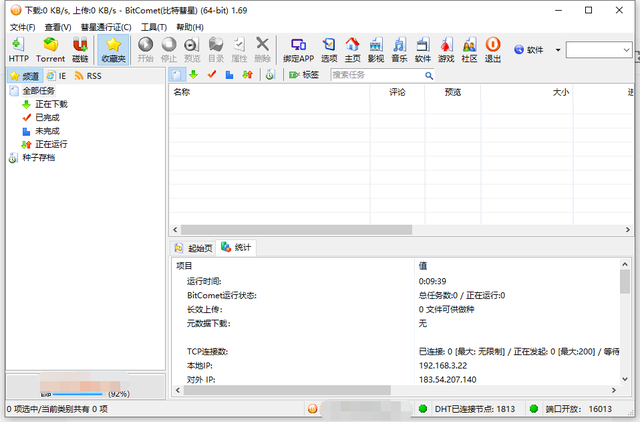Image resolution: width=640 pixels, height=422 pixels.
Task: Switch to the RSS sidebar tab
Action: tap(88, 76)
